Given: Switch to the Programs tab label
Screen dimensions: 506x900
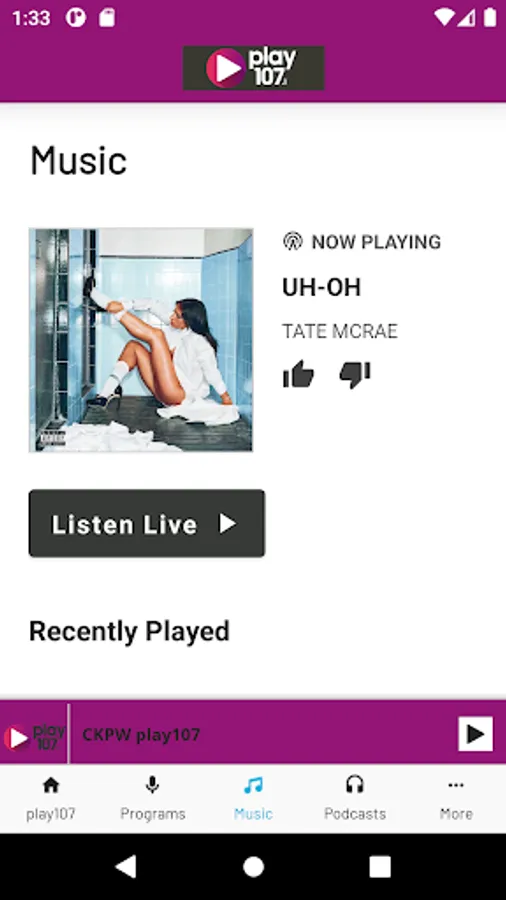Looking at the screenshot, I should coord(153,813).
